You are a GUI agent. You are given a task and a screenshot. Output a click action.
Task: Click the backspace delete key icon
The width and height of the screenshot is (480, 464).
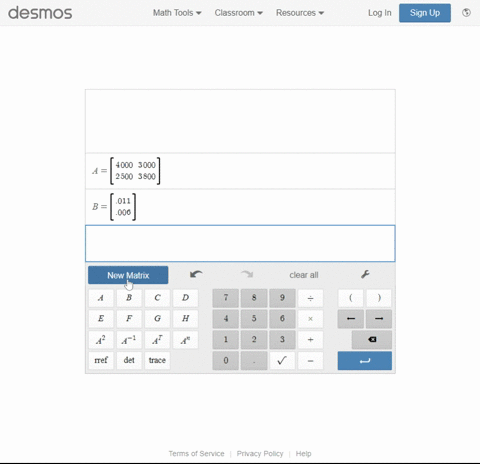(x=372, y=339)
